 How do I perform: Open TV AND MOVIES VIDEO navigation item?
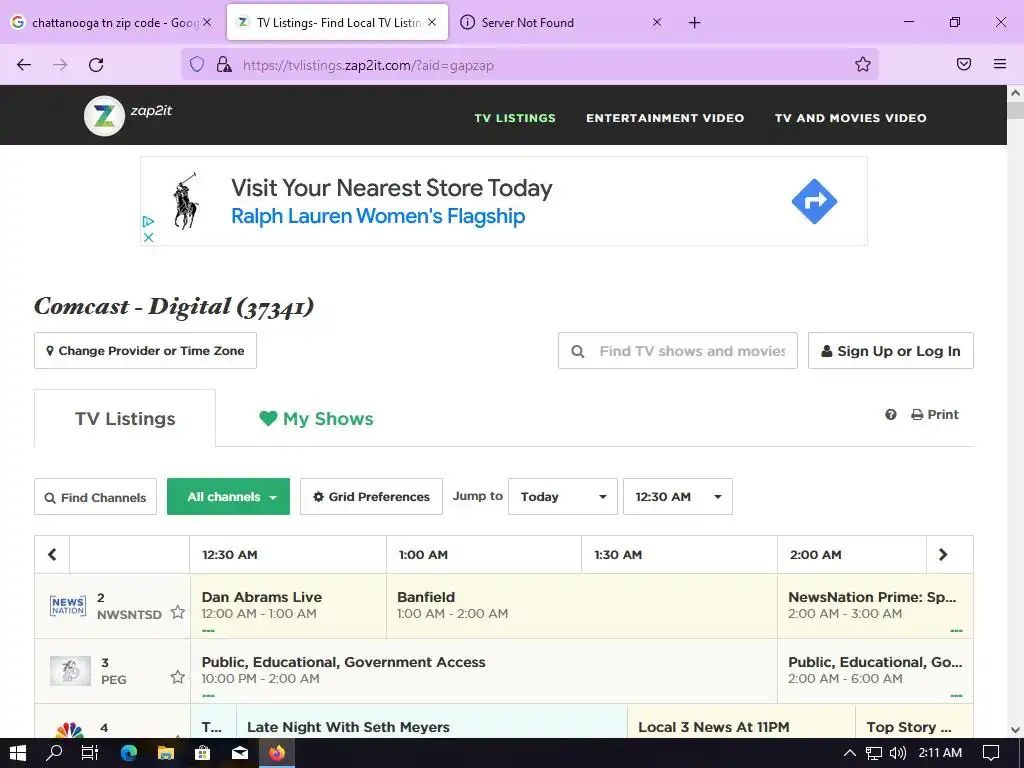850,118
